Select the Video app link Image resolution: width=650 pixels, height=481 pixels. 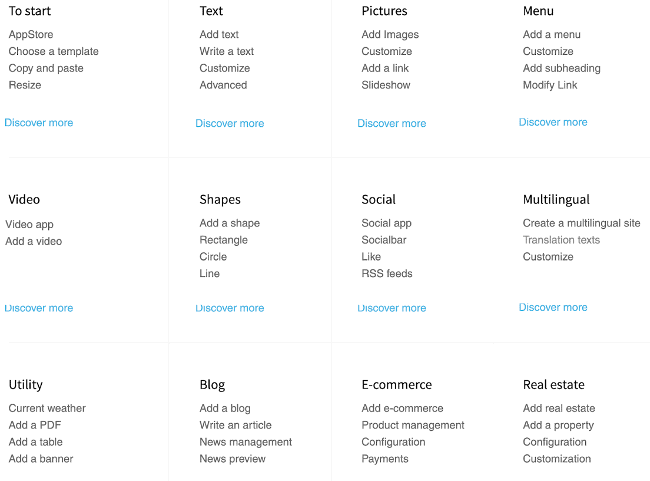pos(29,224)
